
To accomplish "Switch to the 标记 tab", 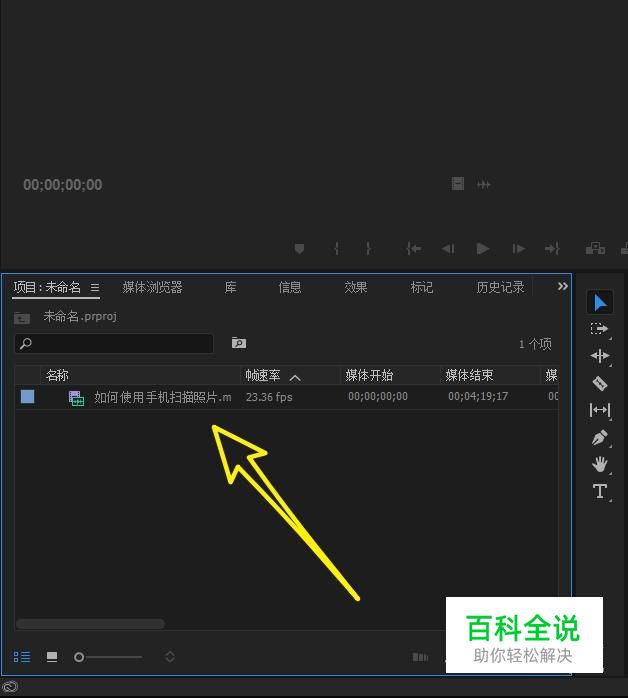I will 421,288.
